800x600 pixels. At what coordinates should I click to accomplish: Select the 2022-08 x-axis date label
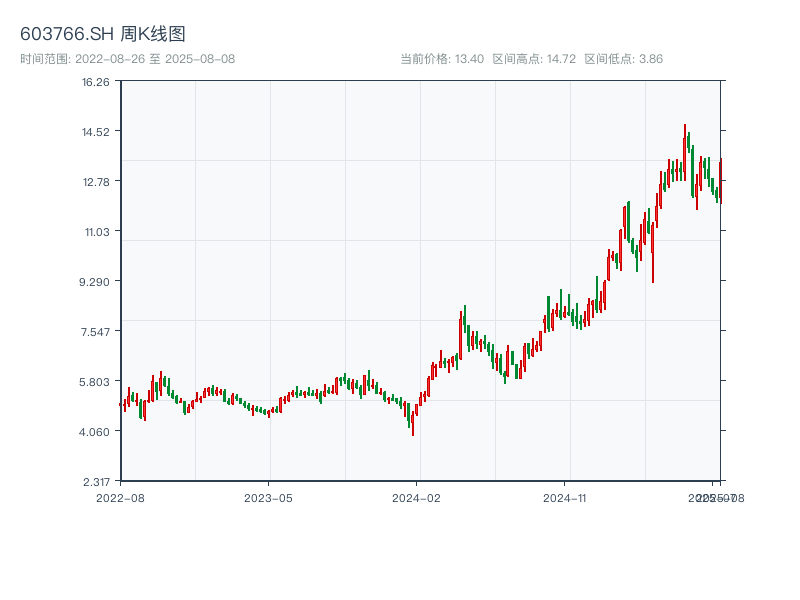[120, 497]
